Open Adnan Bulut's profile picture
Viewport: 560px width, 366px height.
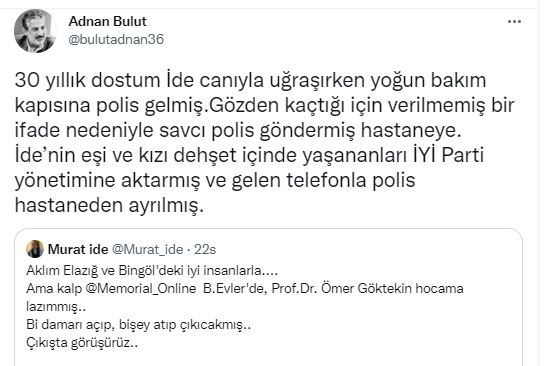click(x=35, y=31)
